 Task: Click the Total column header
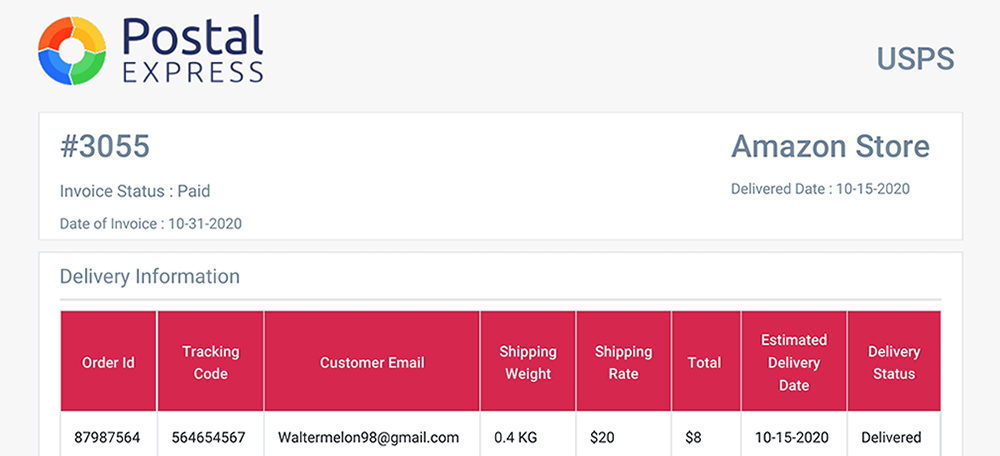point(706,362)
